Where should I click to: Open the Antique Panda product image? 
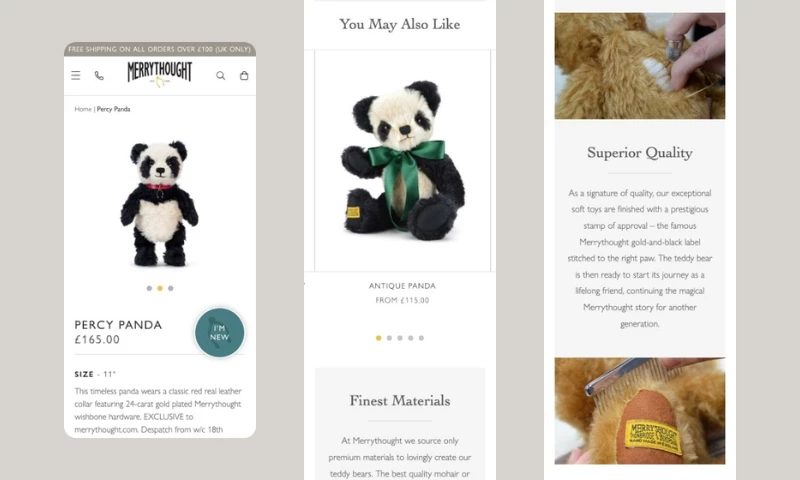[x=403, y=161]
